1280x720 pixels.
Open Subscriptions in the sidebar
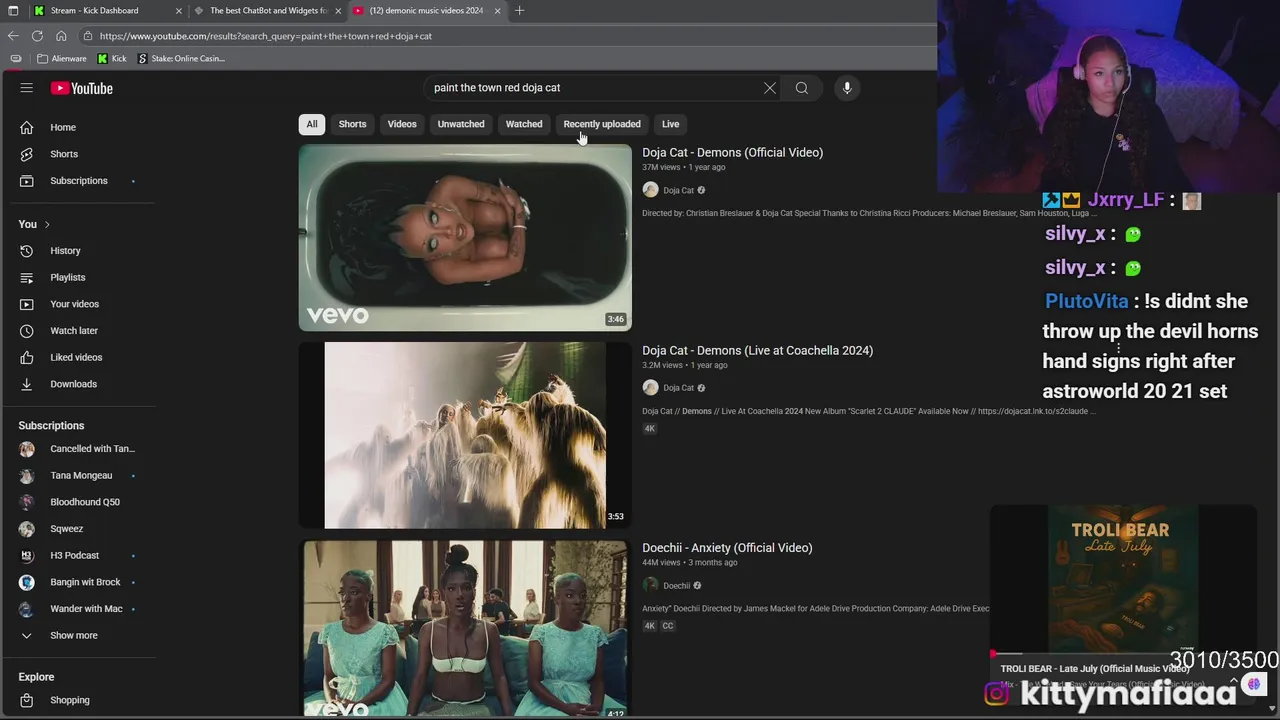(x=78, y=181)
